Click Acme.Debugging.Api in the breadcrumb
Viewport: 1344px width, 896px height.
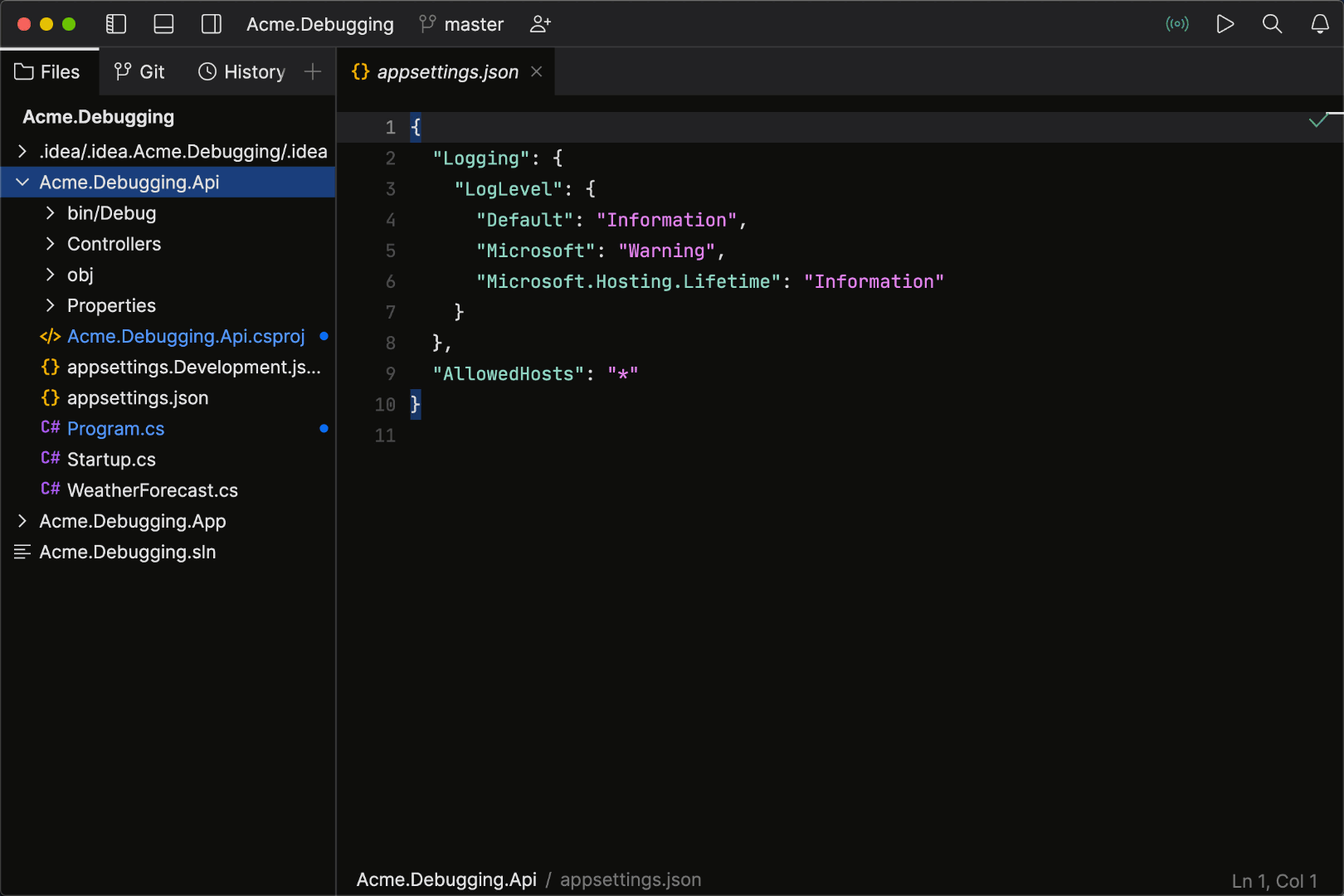[446, 879]
